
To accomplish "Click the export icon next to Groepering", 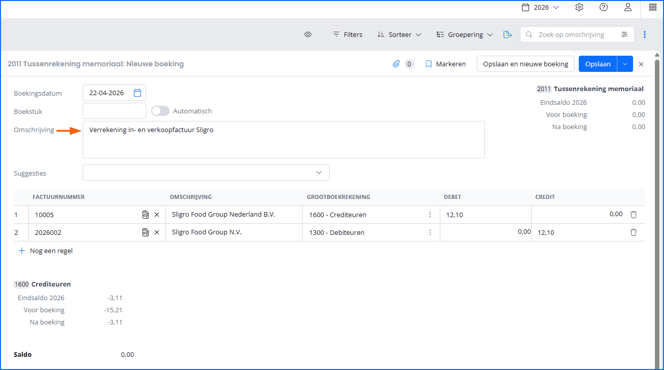I will pos(507,34).
